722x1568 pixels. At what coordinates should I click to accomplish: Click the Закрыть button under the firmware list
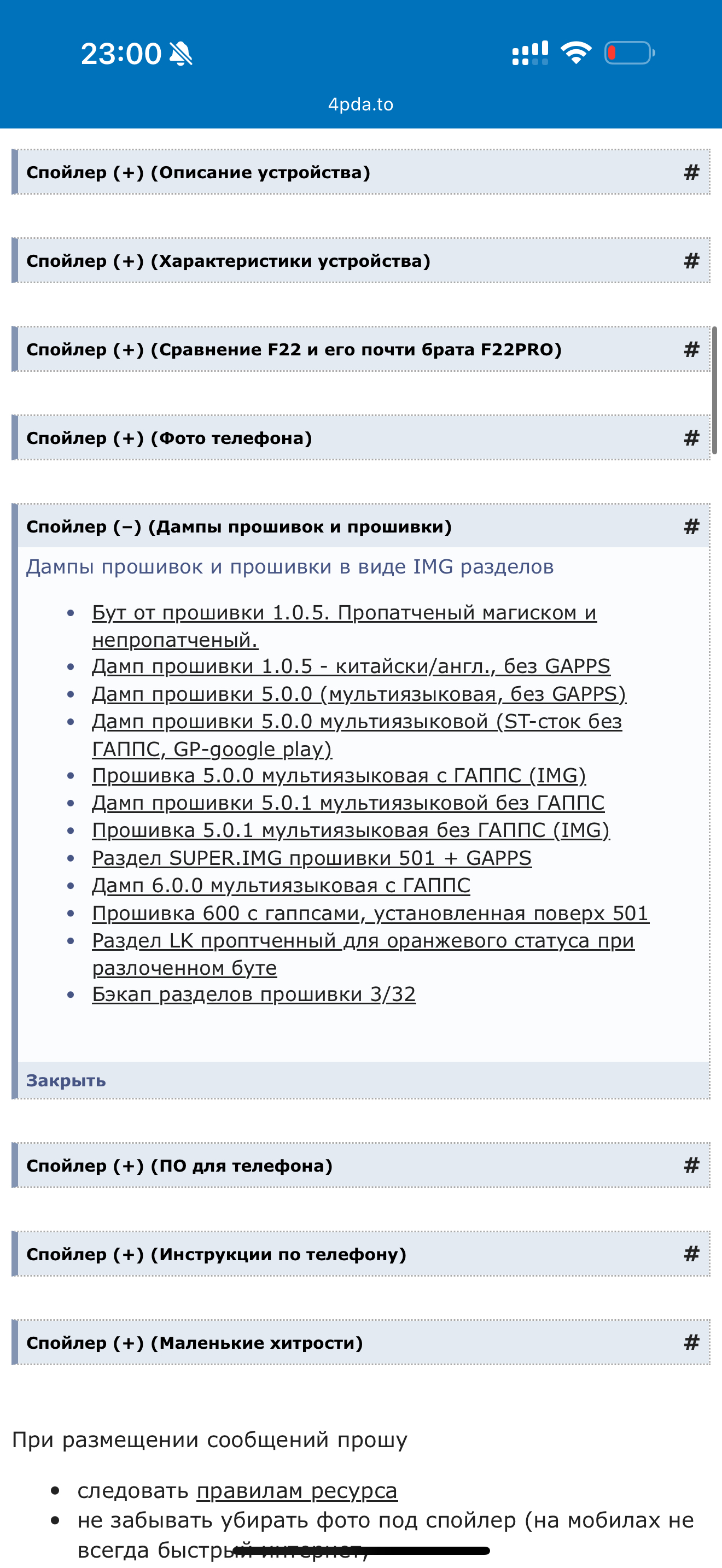point(66,1080)
